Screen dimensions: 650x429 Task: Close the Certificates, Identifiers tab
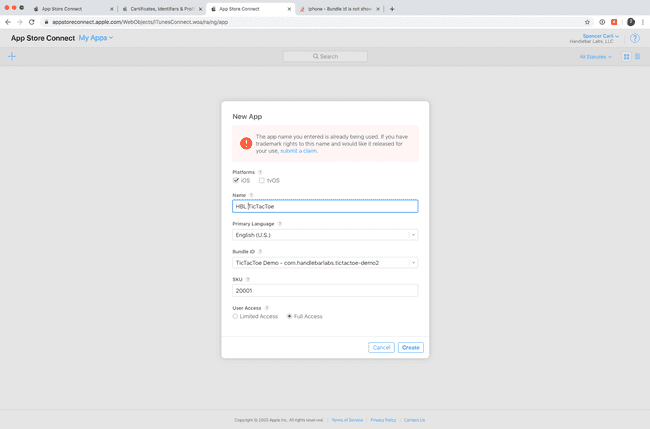click(200, 9)
